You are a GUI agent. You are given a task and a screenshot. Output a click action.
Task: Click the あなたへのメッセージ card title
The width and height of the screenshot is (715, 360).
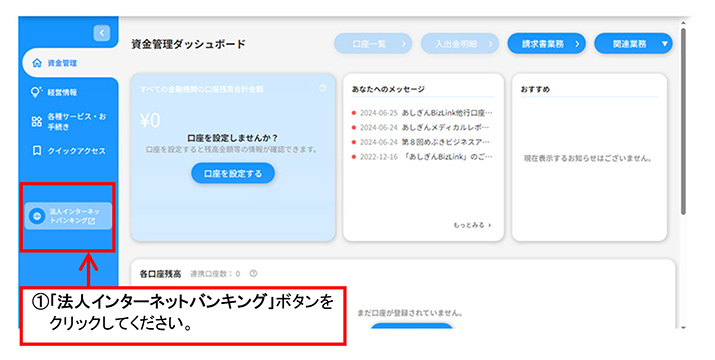[388, 89]
